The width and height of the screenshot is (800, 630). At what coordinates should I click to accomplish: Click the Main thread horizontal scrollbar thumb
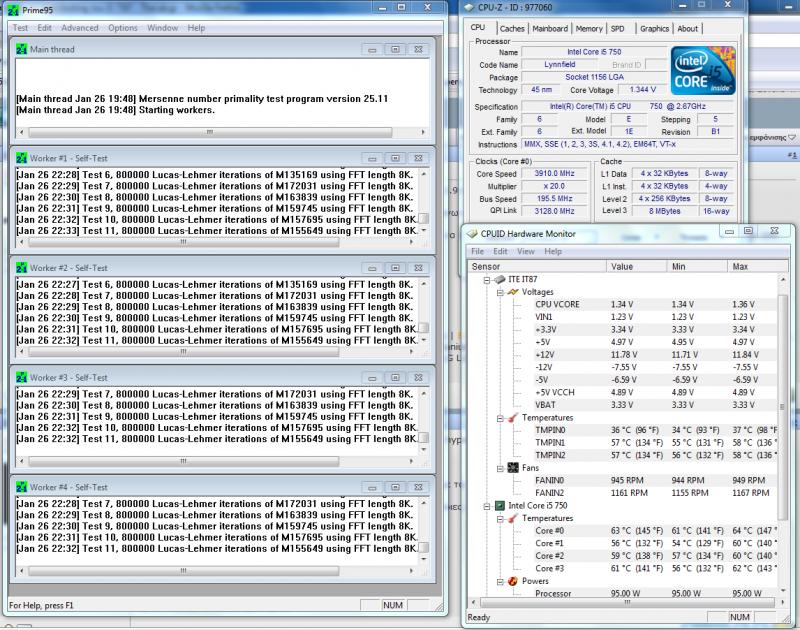(210, 132)
